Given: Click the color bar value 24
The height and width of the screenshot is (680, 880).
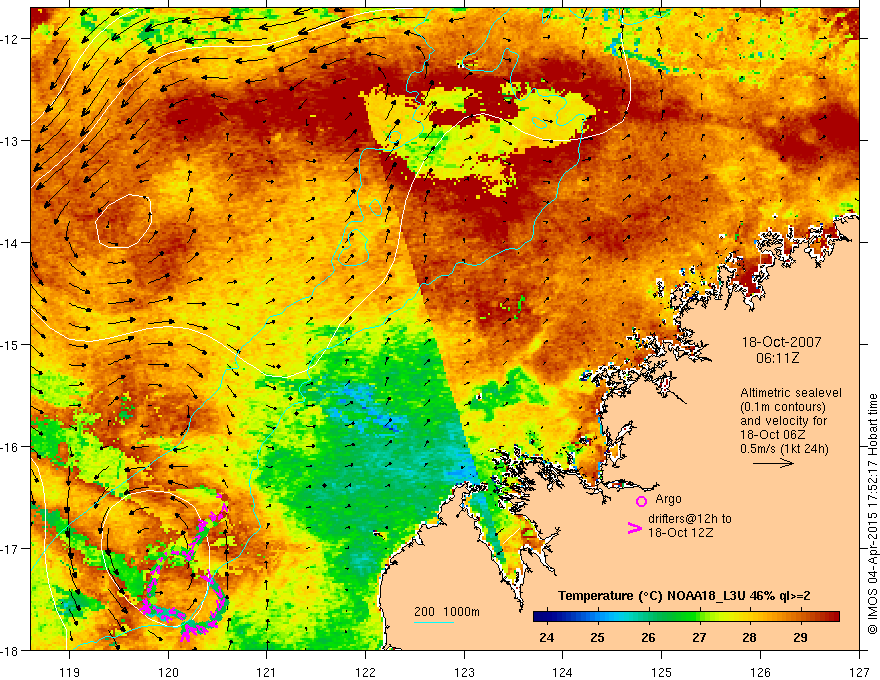Looking at the screenshot, I should tap(547, 637).
